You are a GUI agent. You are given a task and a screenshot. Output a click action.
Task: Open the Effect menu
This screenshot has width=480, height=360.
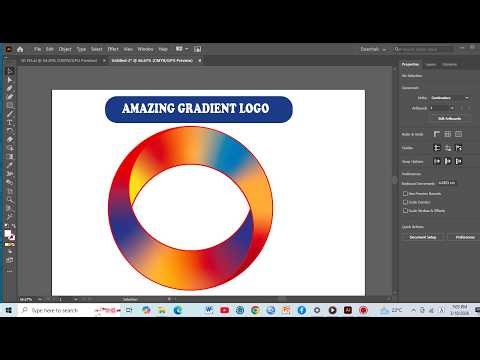[113, 49]
